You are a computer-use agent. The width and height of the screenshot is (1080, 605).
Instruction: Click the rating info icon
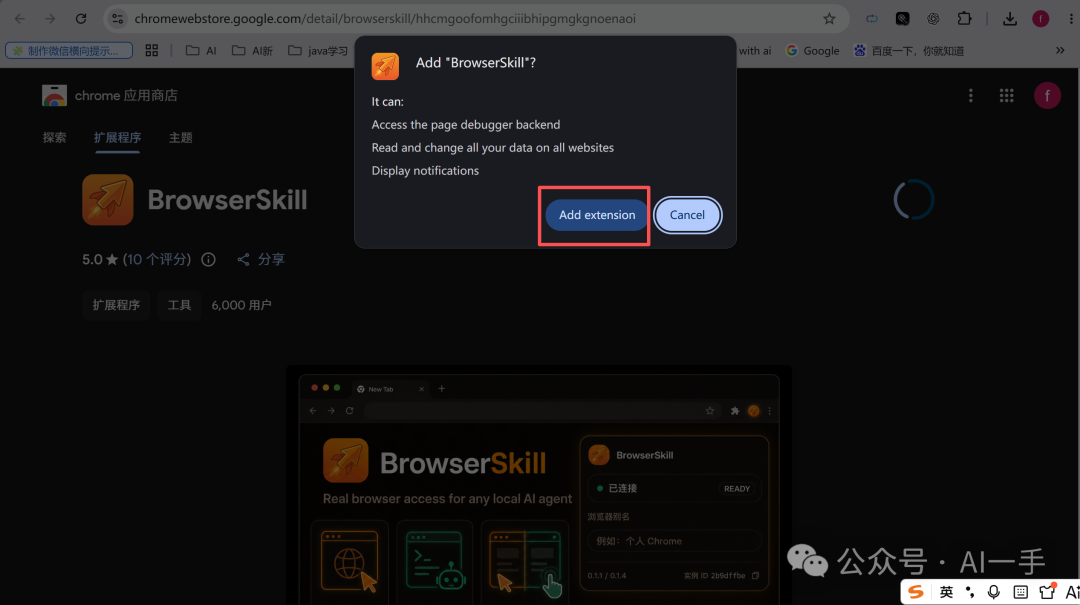pos(208,259)
